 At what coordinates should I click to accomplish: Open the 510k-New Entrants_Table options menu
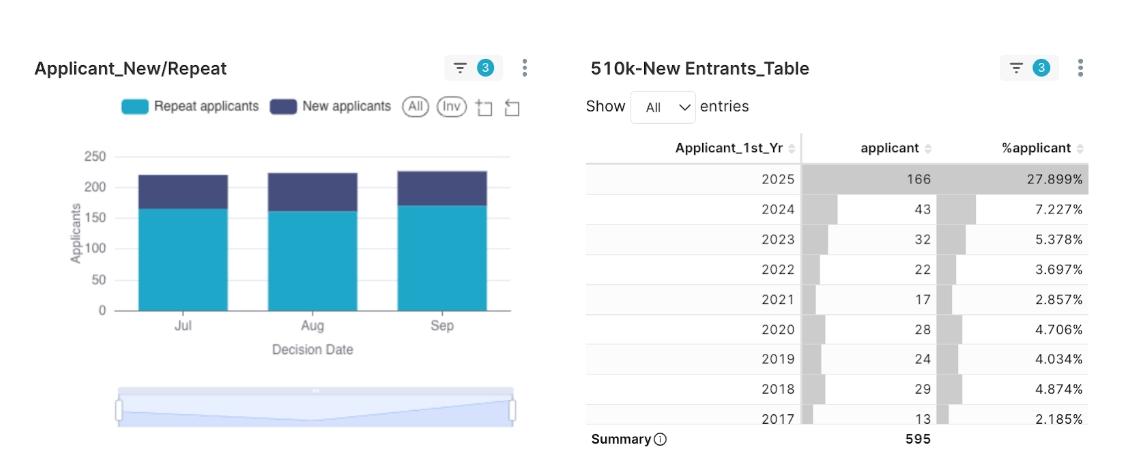click(1081, 68)
